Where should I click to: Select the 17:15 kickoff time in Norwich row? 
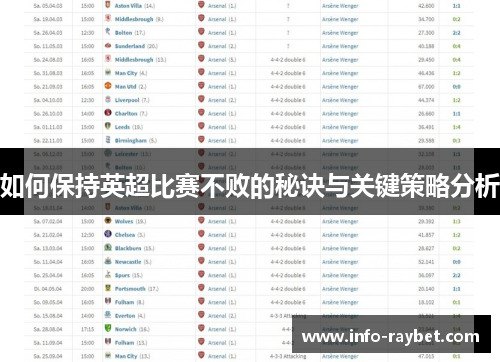(x=87, y=330)
